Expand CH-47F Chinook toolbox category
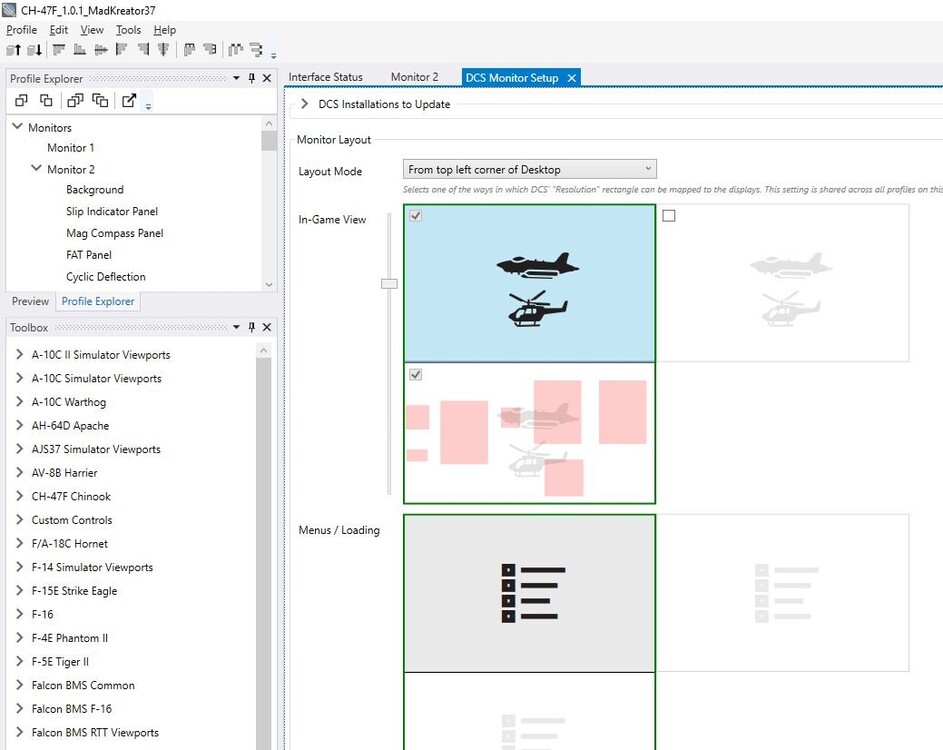The width and height of the screenshot is (943, 750). pyautogui.click(x=19, y=496)
